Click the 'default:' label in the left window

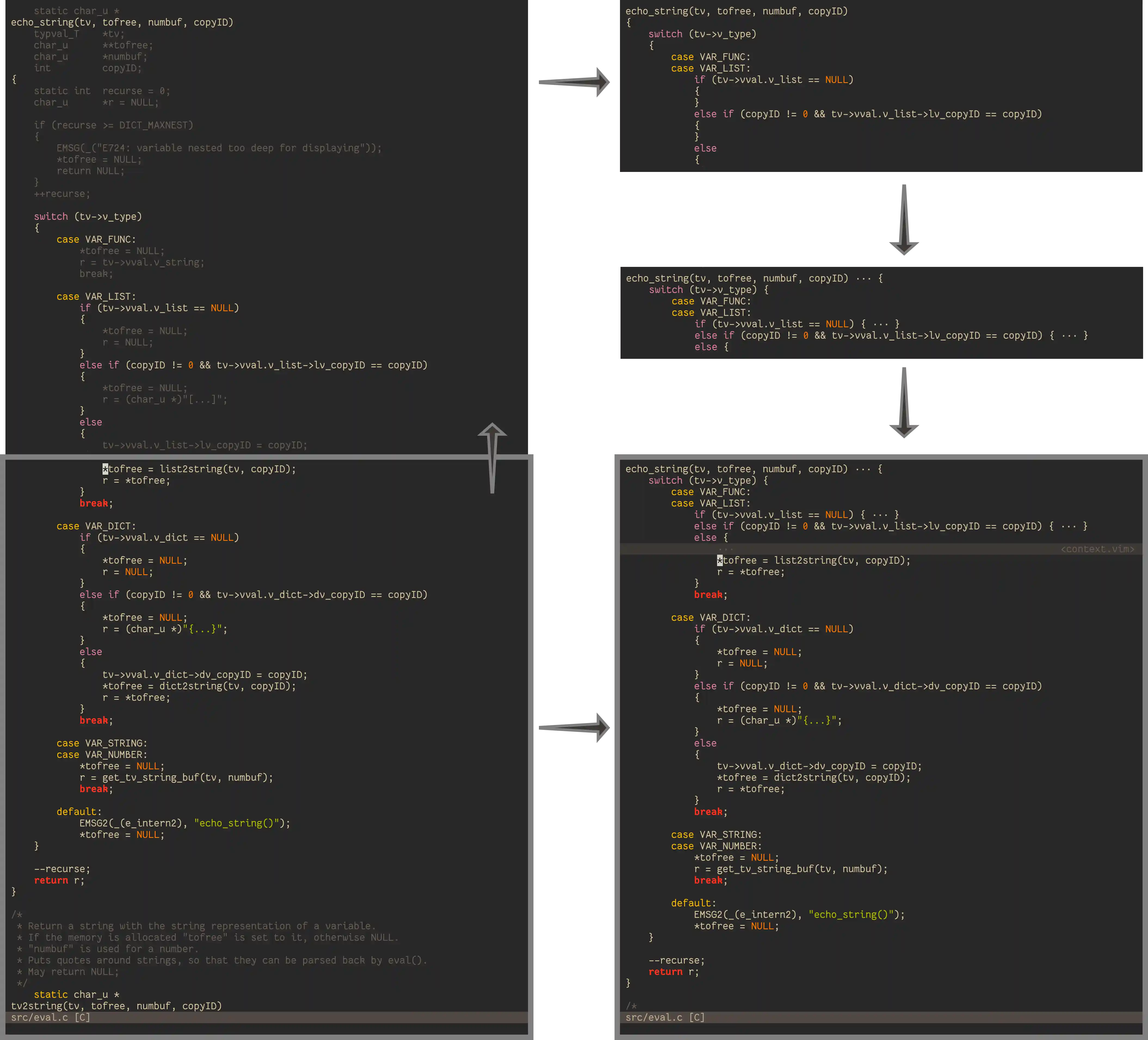79,811
